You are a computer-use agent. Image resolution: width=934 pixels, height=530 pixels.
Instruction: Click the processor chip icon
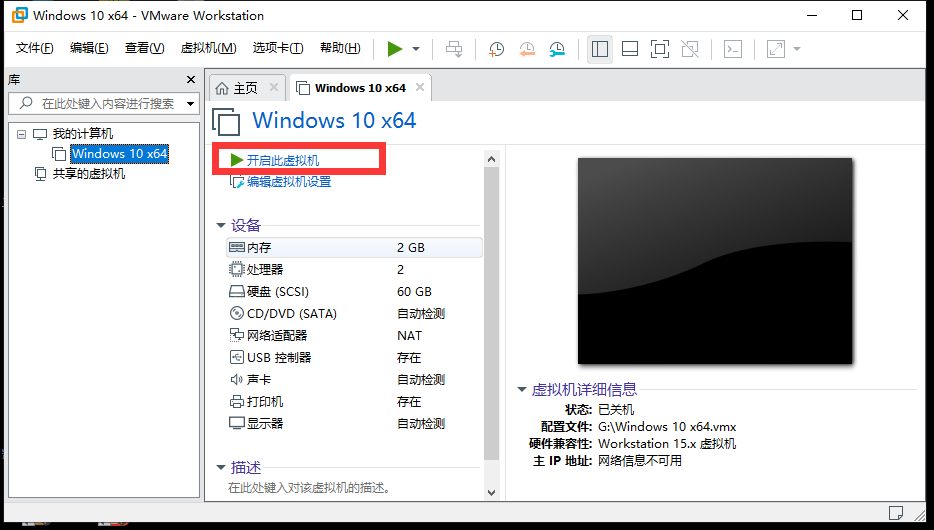point(237,269)
